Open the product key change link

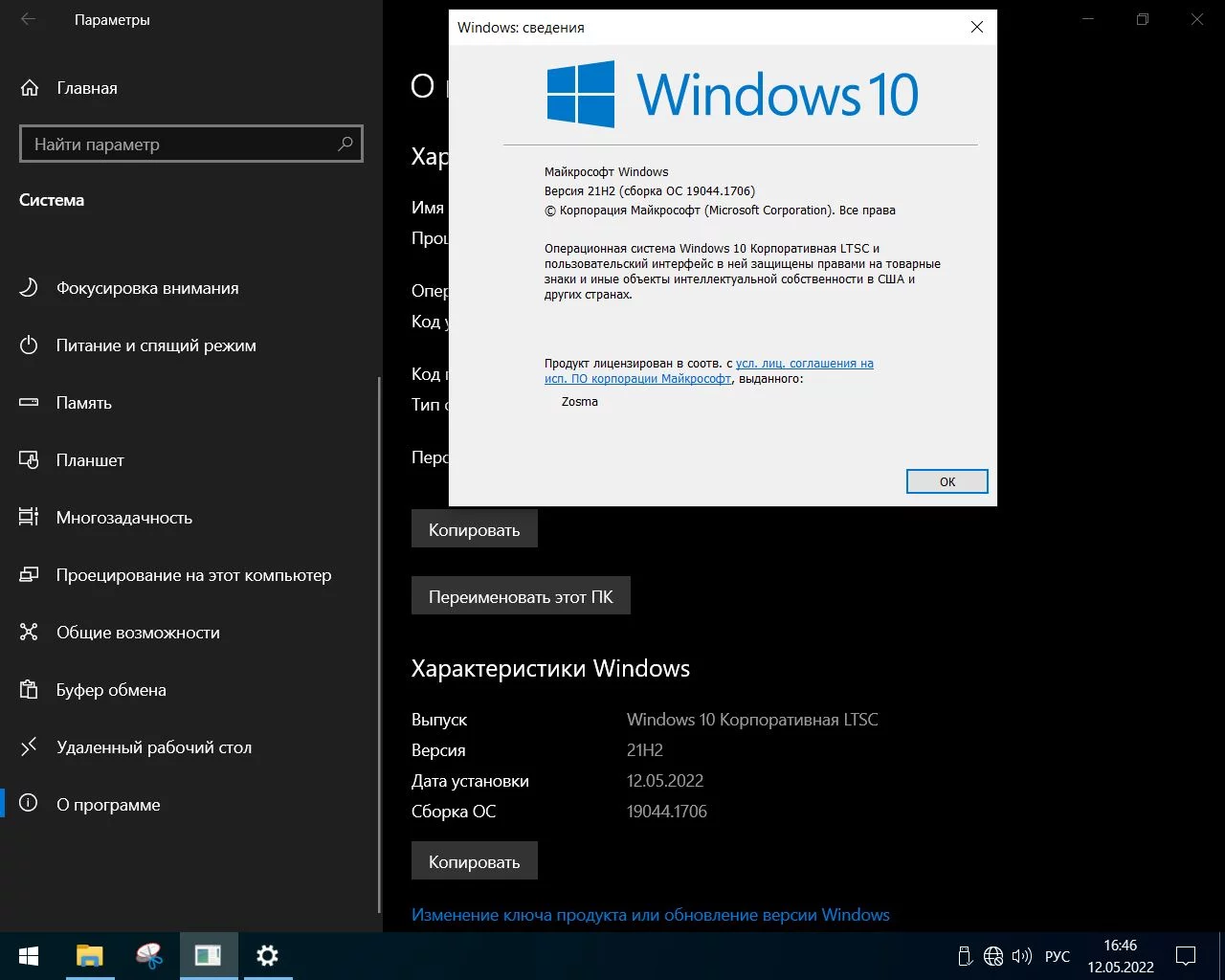[650, 915]
